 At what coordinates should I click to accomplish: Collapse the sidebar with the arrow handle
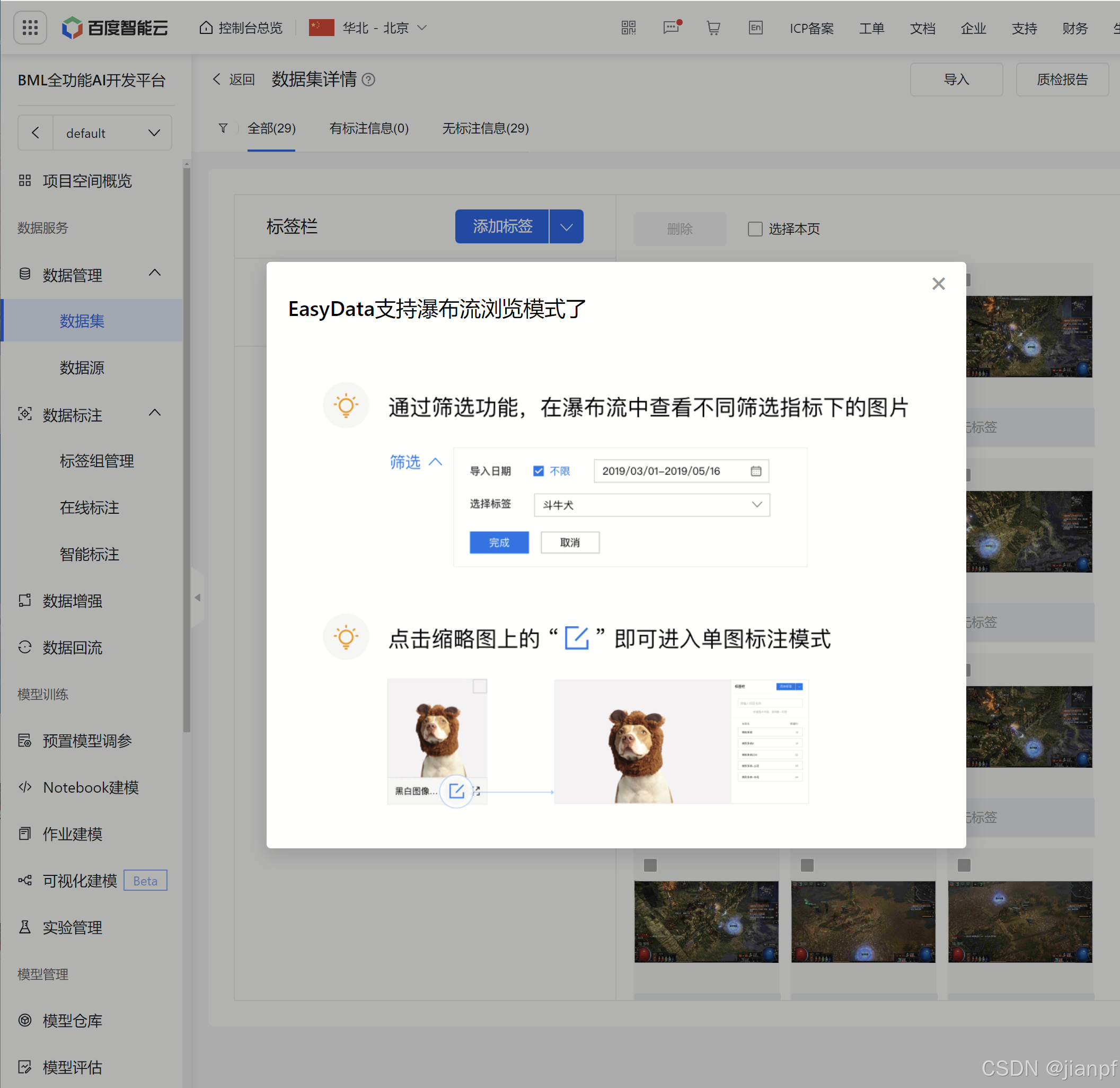coord(198,598)
